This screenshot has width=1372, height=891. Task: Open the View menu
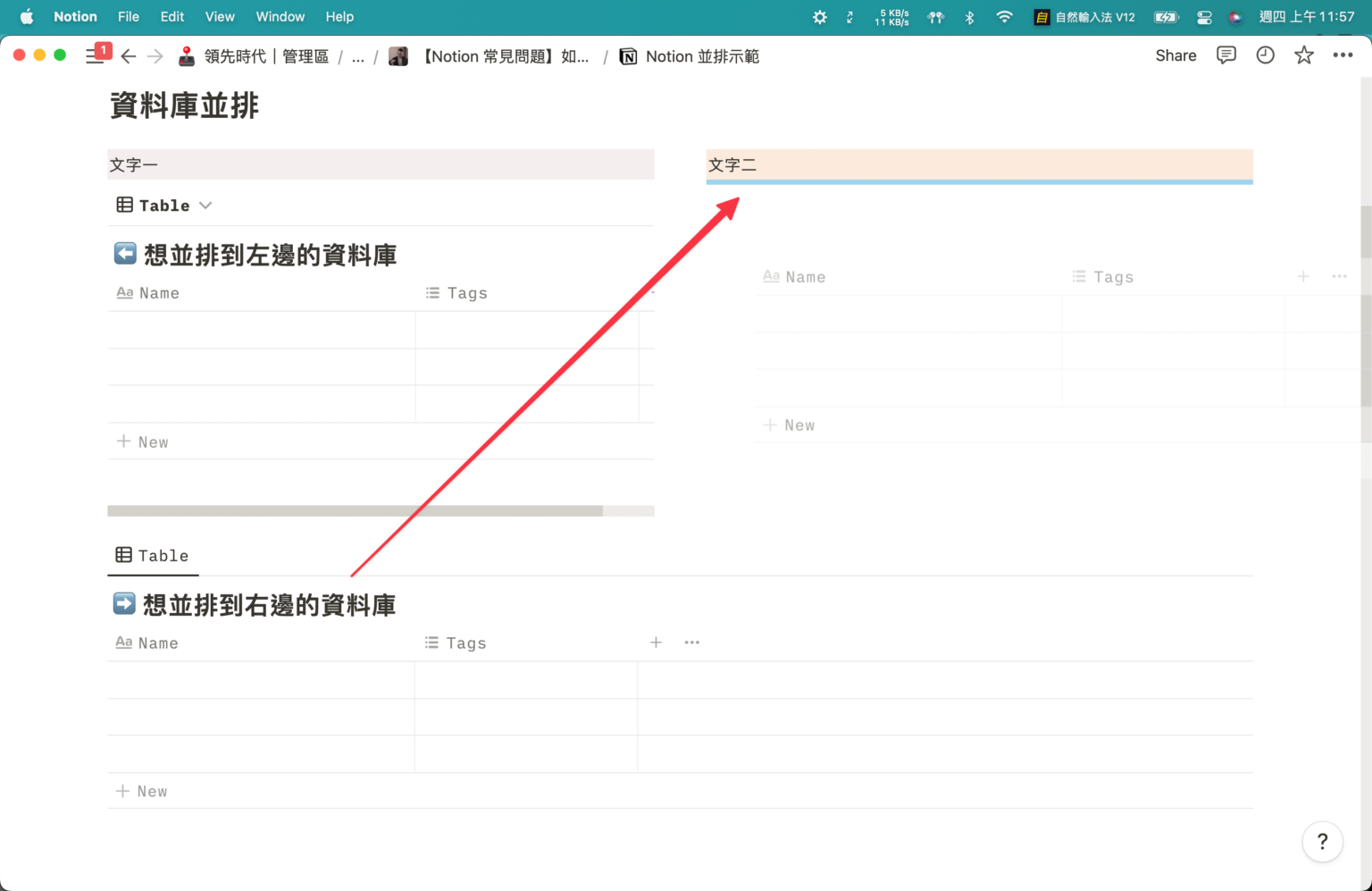pos(220,16)
